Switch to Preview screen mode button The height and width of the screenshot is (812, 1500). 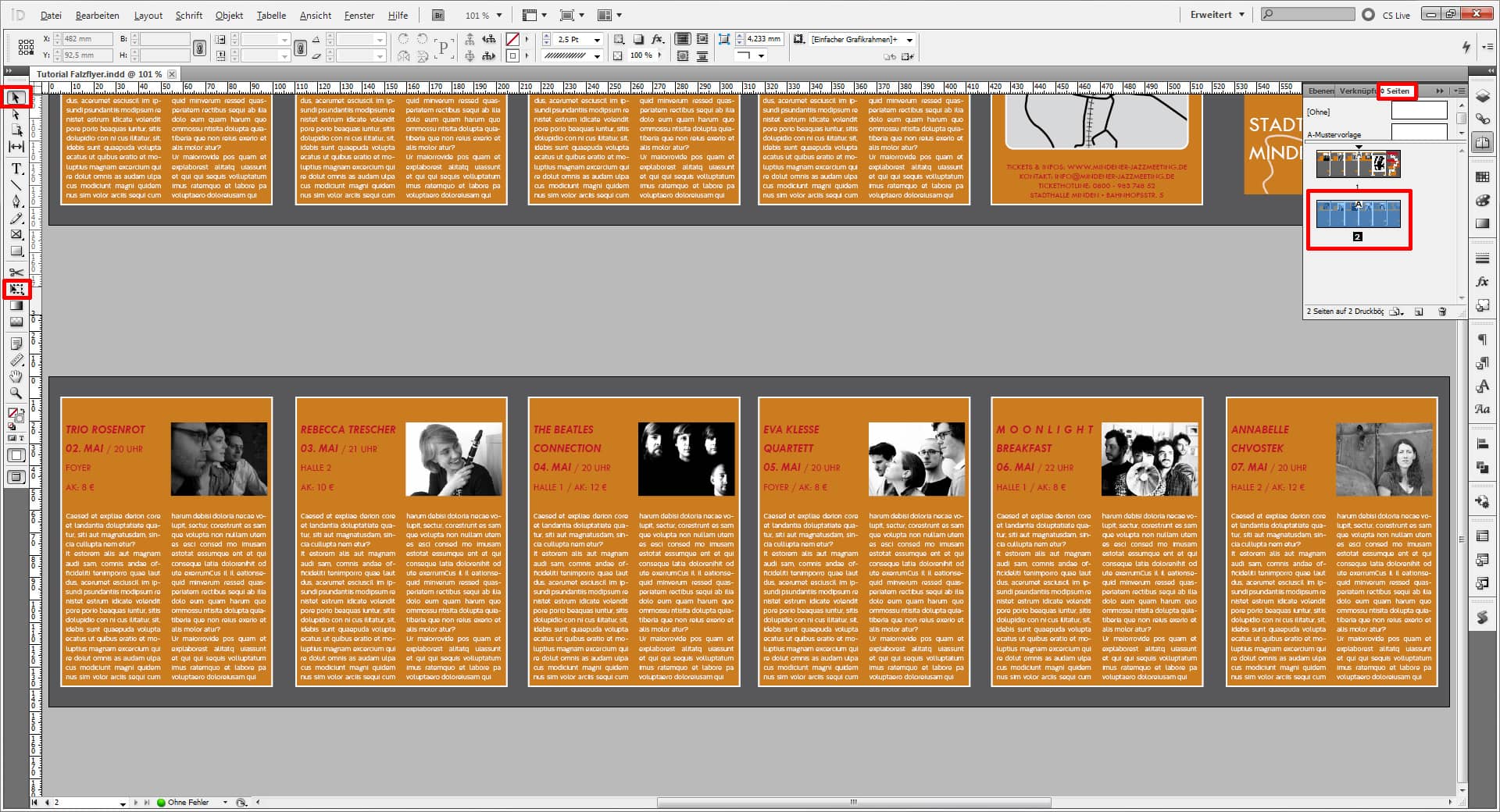point(16,476)
